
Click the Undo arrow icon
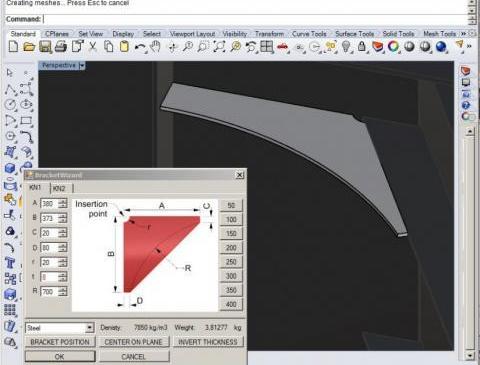pyautogui.click(x=140, y=47)
